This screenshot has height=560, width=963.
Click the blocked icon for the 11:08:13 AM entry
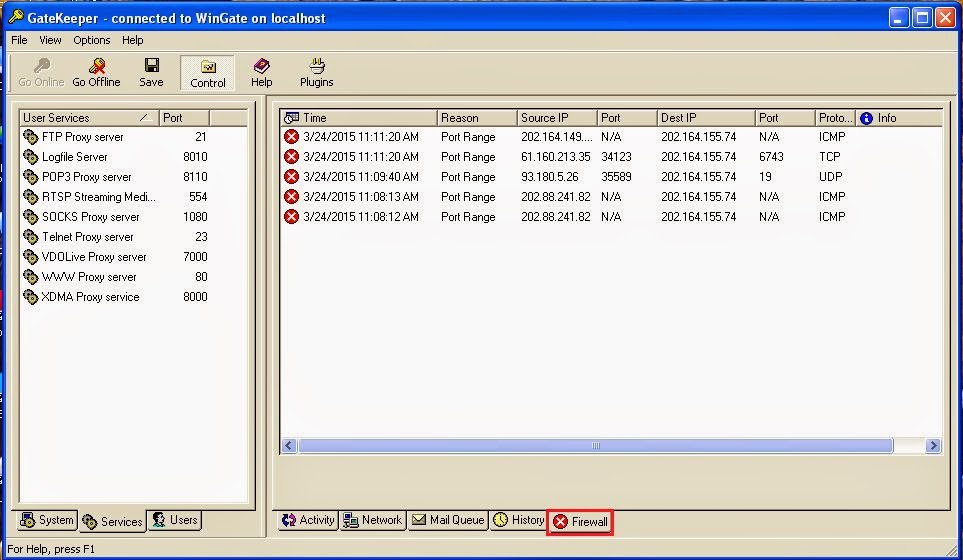coord(292,196)
